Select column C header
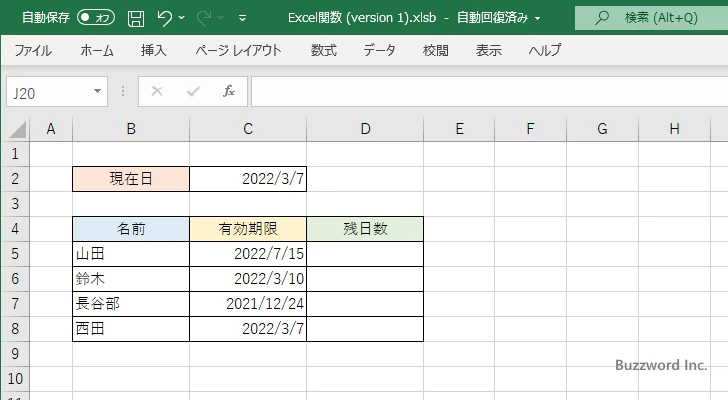This screenshot has height=400, width=728. [x=248, y=129]
